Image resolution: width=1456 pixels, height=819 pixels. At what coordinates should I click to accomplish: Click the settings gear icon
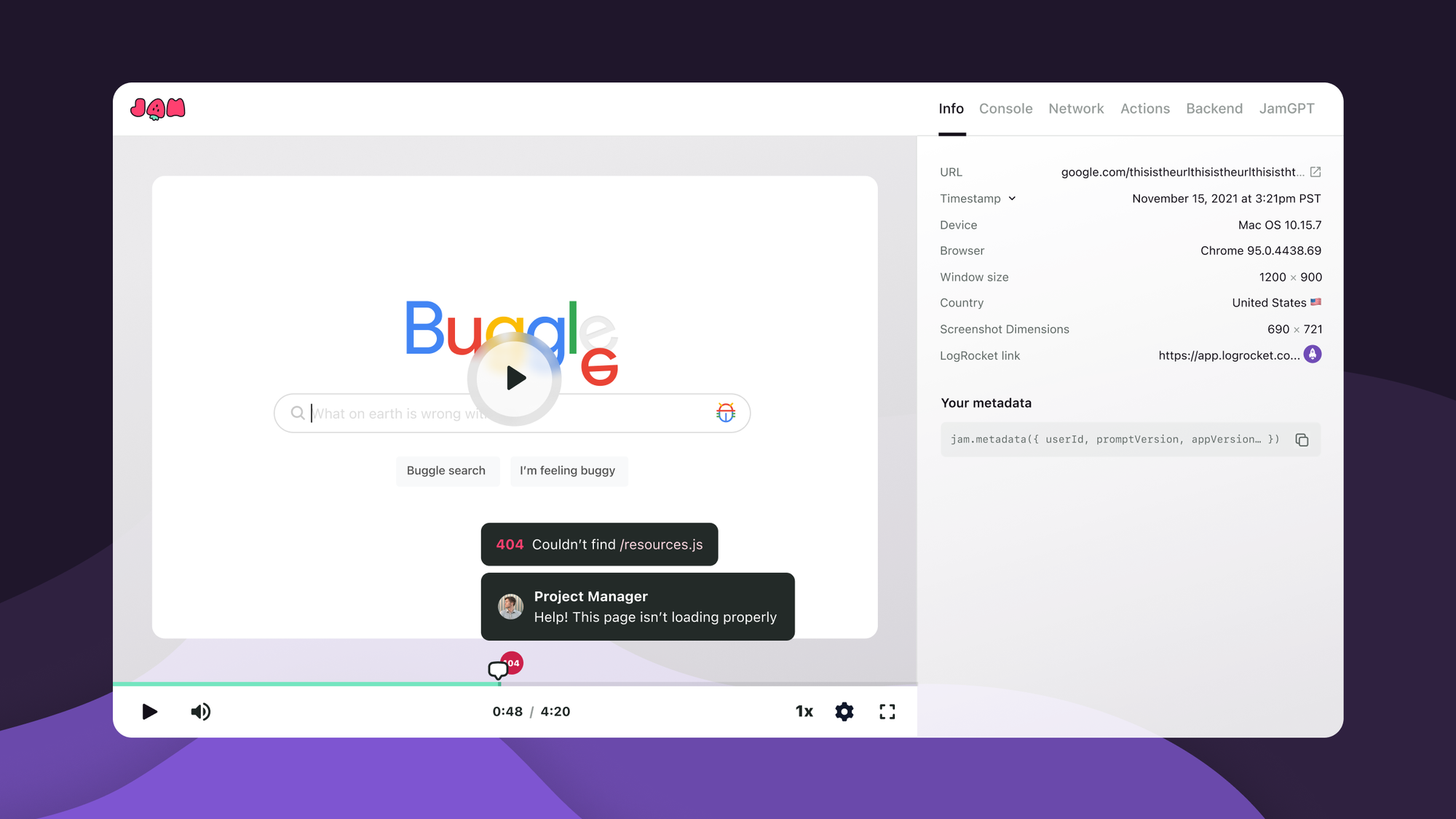(845, 711)
